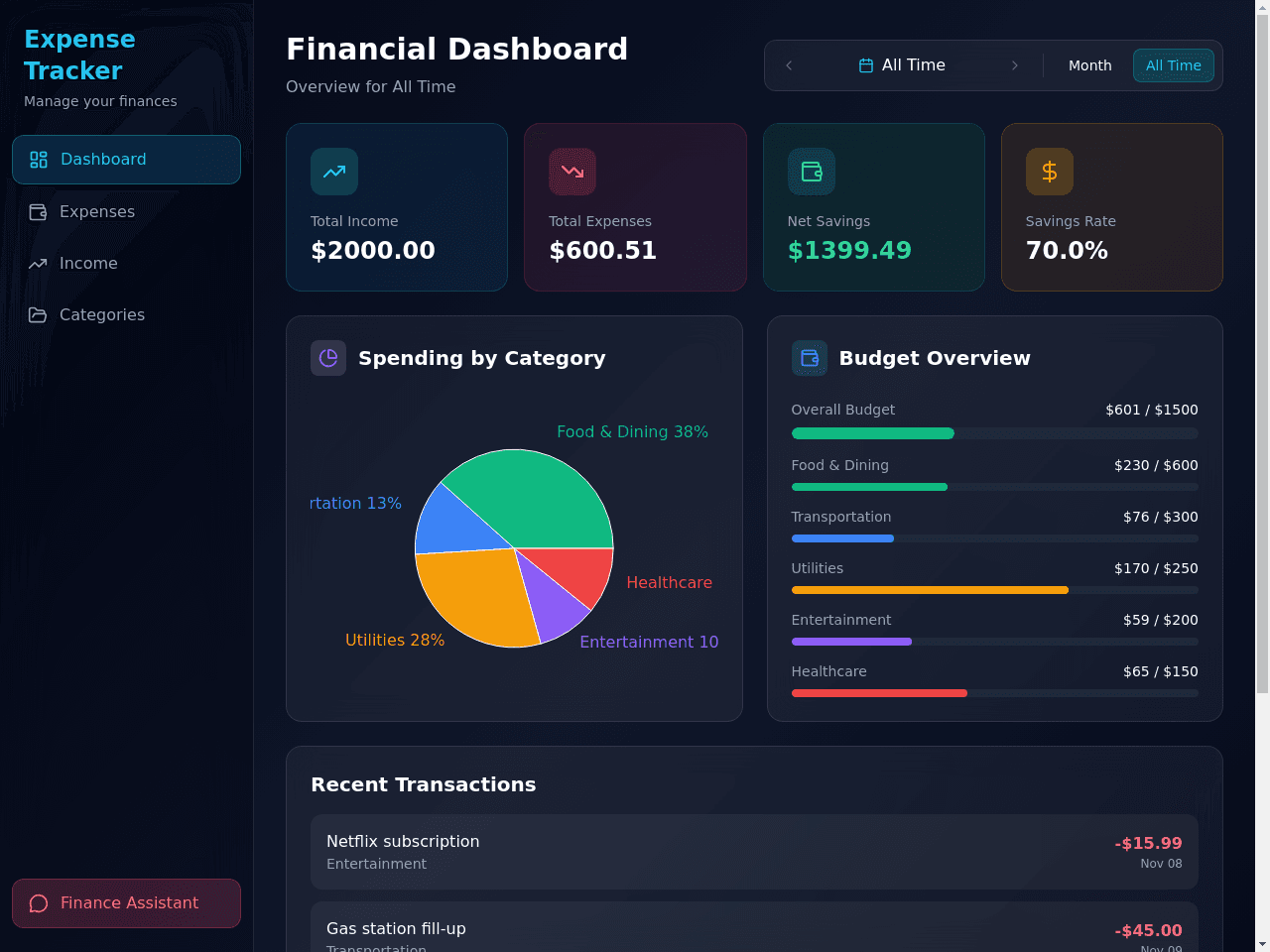Click the Total Expenses trending-down icon
Viewport: 1270px width, 952px height.
tap(572, 172)
